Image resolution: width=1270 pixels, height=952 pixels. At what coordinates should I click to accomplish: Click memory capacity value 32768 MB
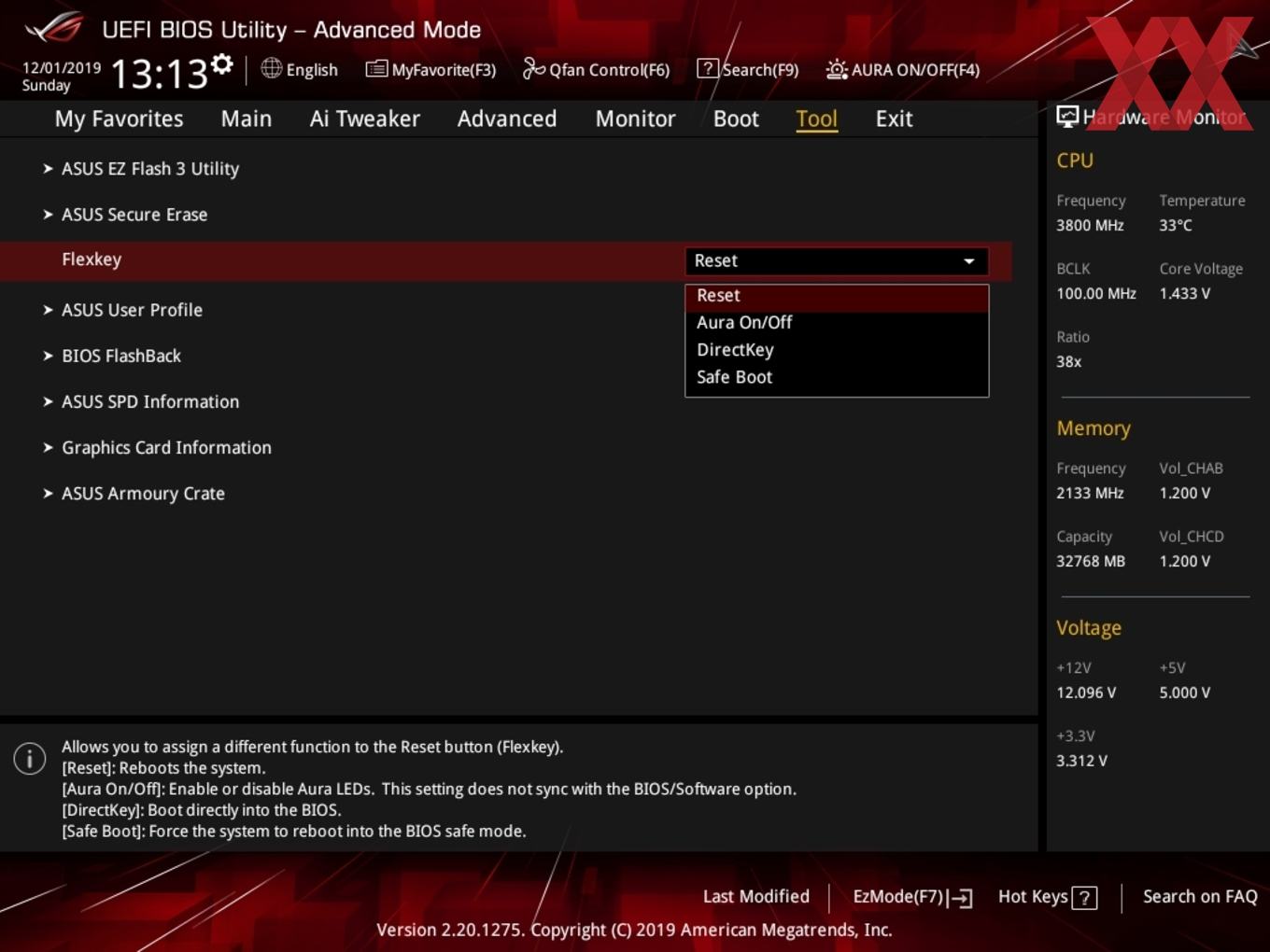point(1091,561)
